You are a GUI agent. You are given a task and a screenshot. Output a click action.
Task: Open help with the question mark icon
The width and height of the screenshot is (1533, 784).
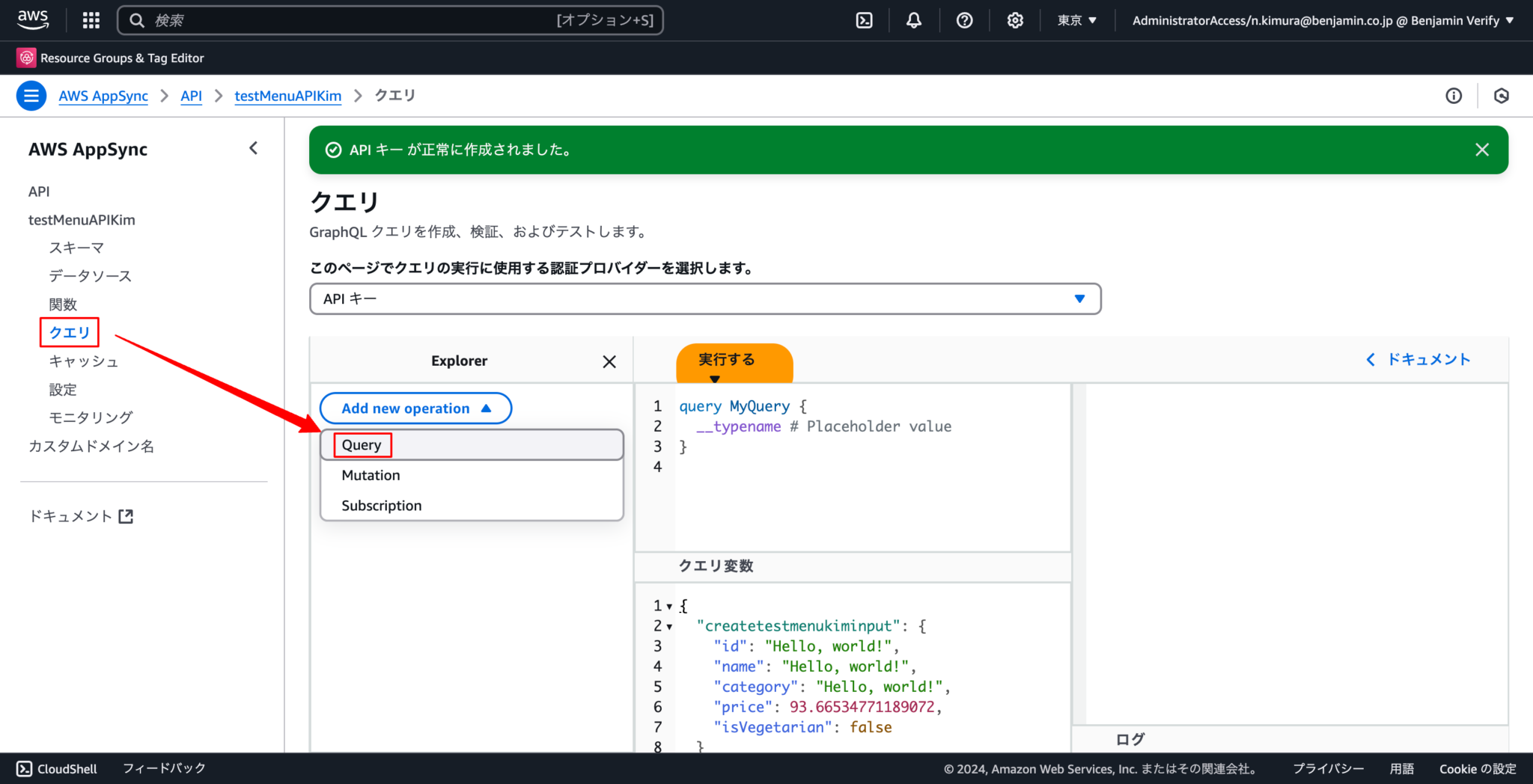point(964,19)
